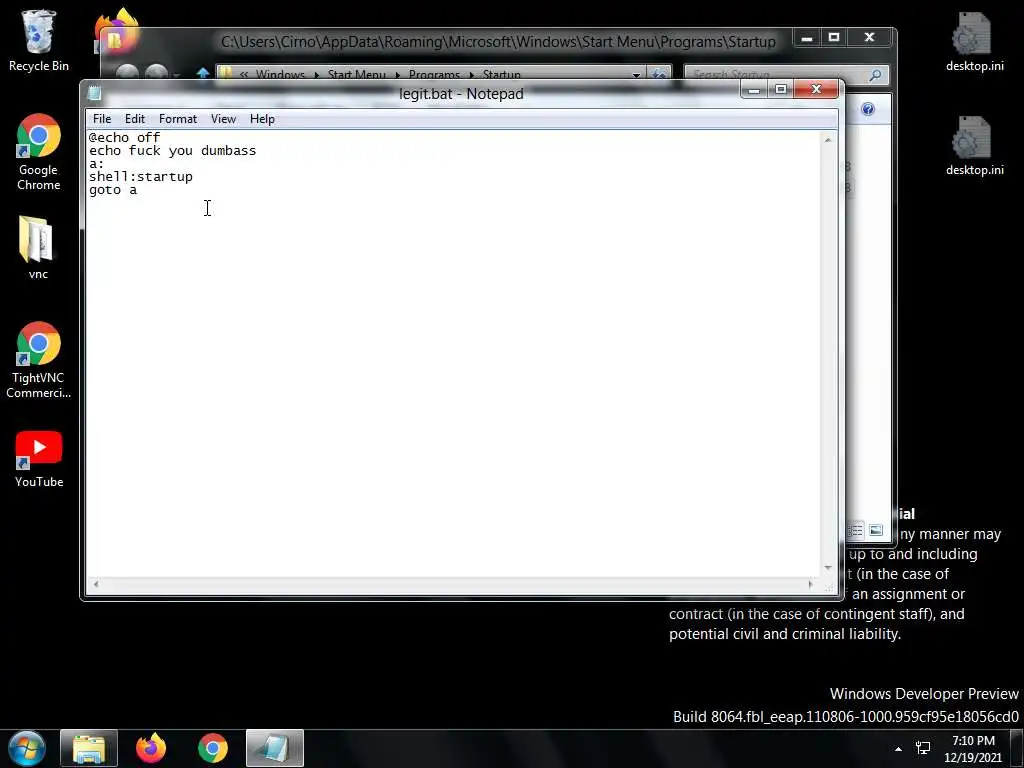Open Chrome from the taskbar

[x=213, y=748]
